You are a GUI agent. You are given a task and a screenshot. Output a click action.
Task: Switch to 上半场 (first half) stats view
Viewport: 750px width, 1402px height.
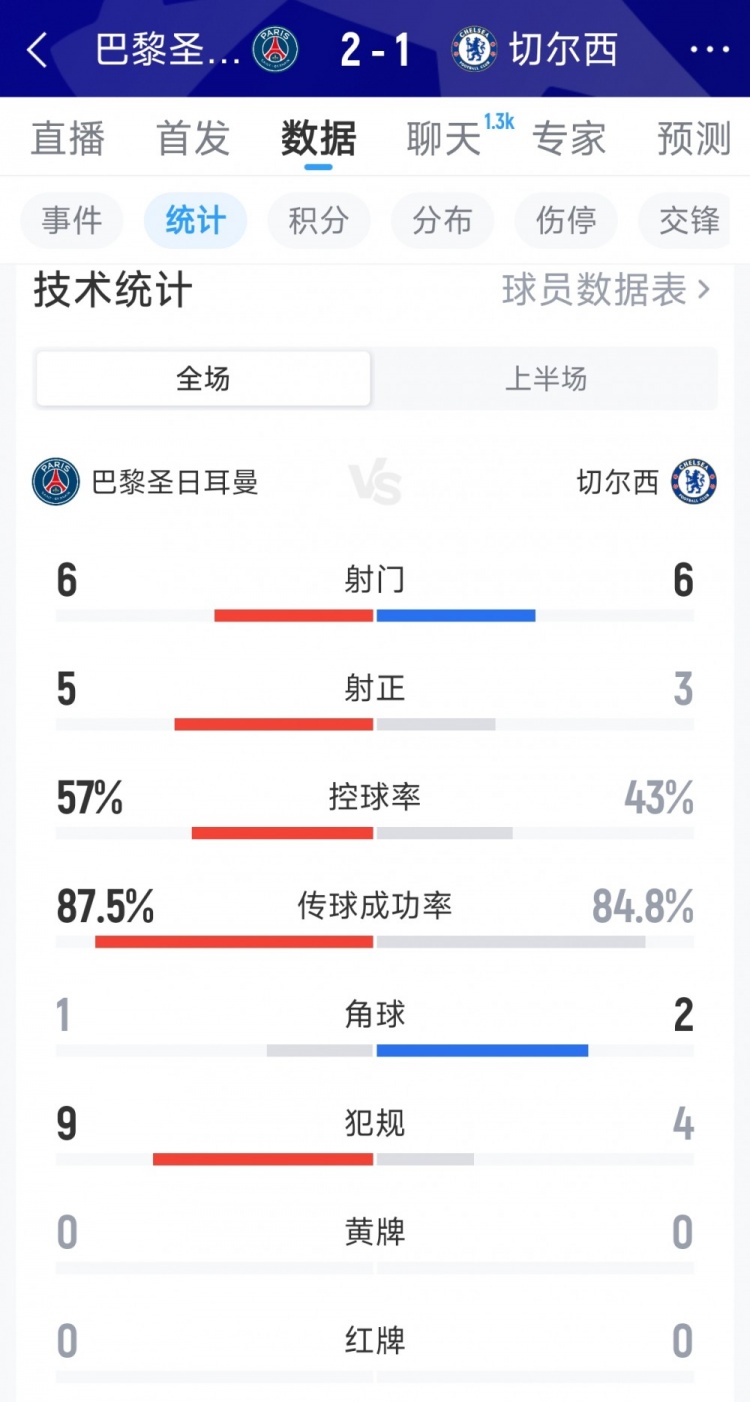pos(547,378)
